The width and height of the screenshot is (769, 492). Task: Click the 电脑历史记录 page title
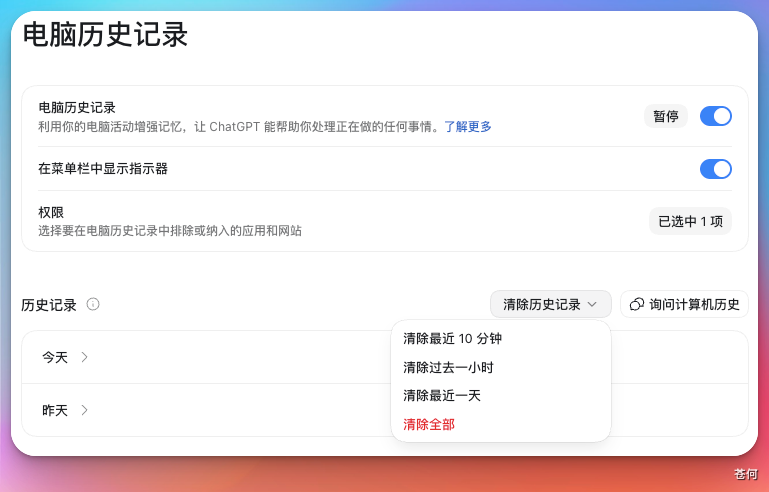[x=105, y=35]
